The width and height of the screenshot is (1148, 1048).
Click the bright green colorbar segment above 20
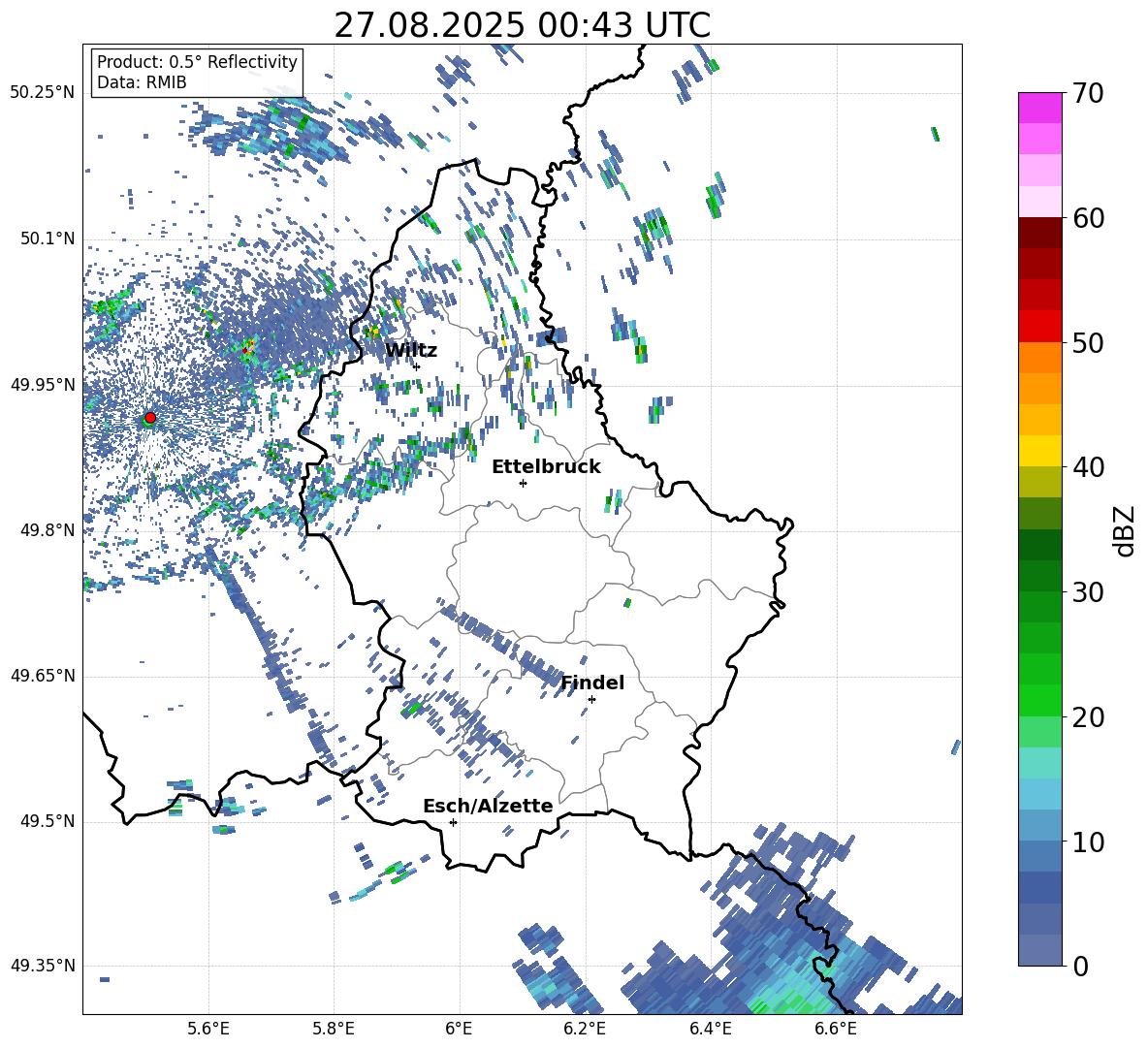(x=1039, y=700)
